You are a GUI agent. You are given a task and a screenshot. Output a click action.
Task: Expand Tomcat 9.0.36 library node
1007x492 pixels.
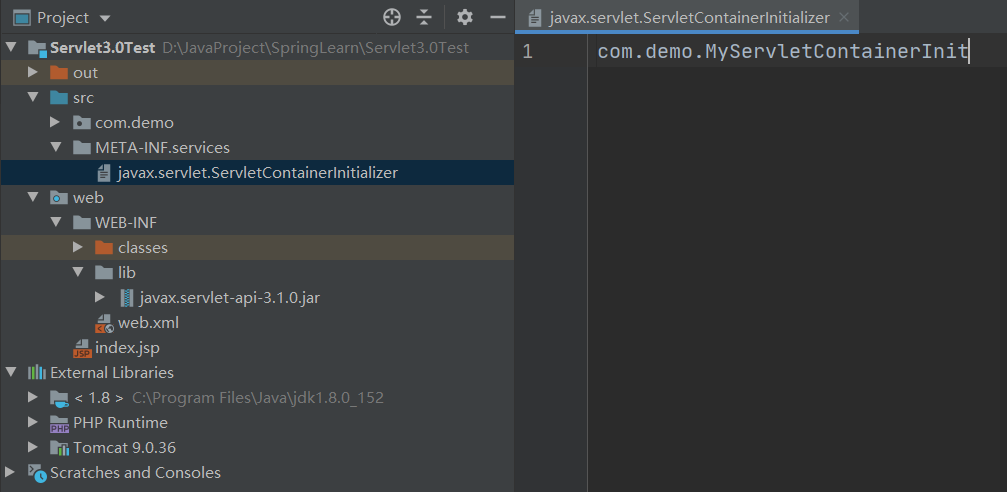[33, 448]
